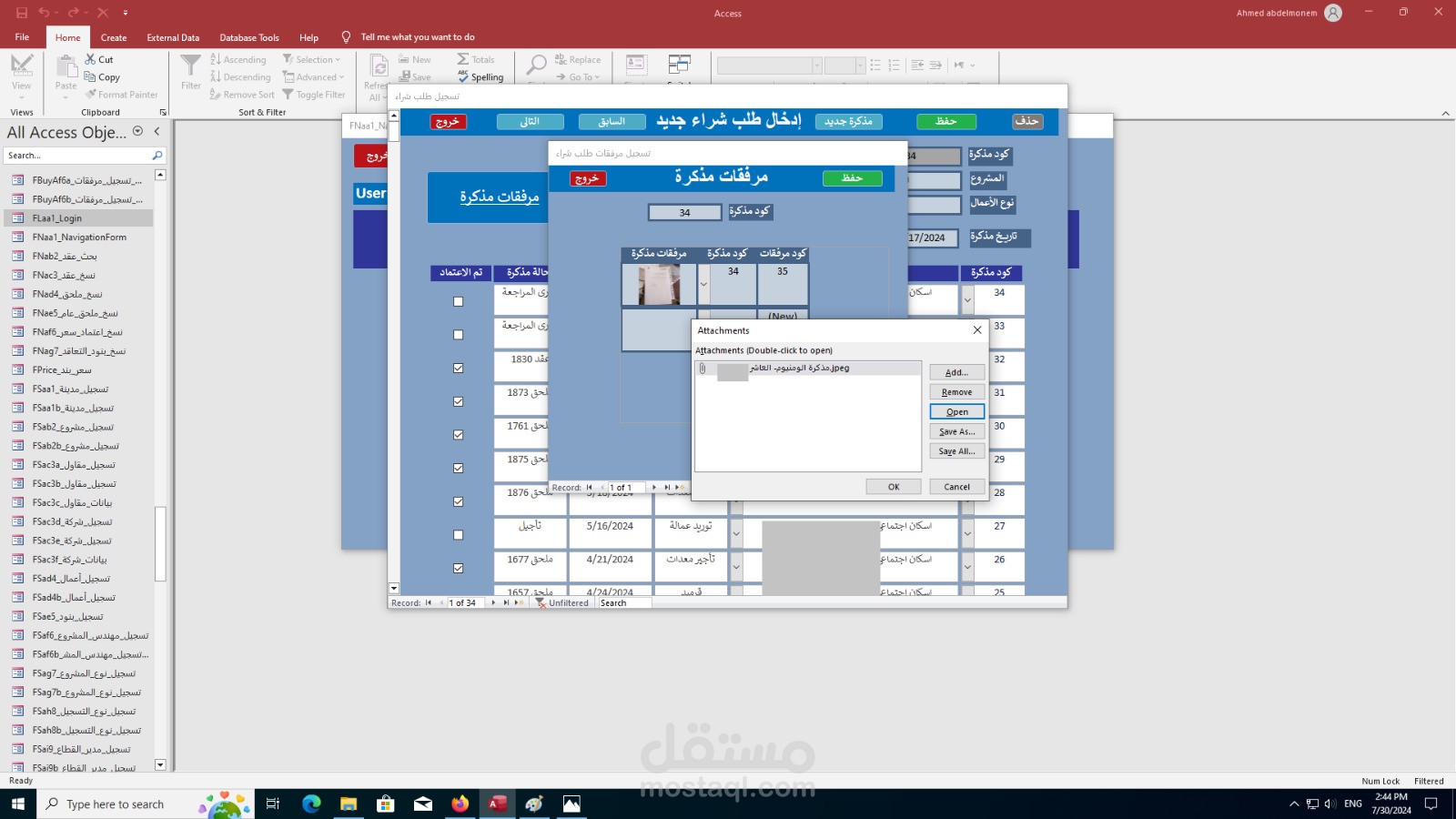Viewport: 1456px width, 819px height.
Task: Click the Access icon in taskbar
Action: click(497, 804)
